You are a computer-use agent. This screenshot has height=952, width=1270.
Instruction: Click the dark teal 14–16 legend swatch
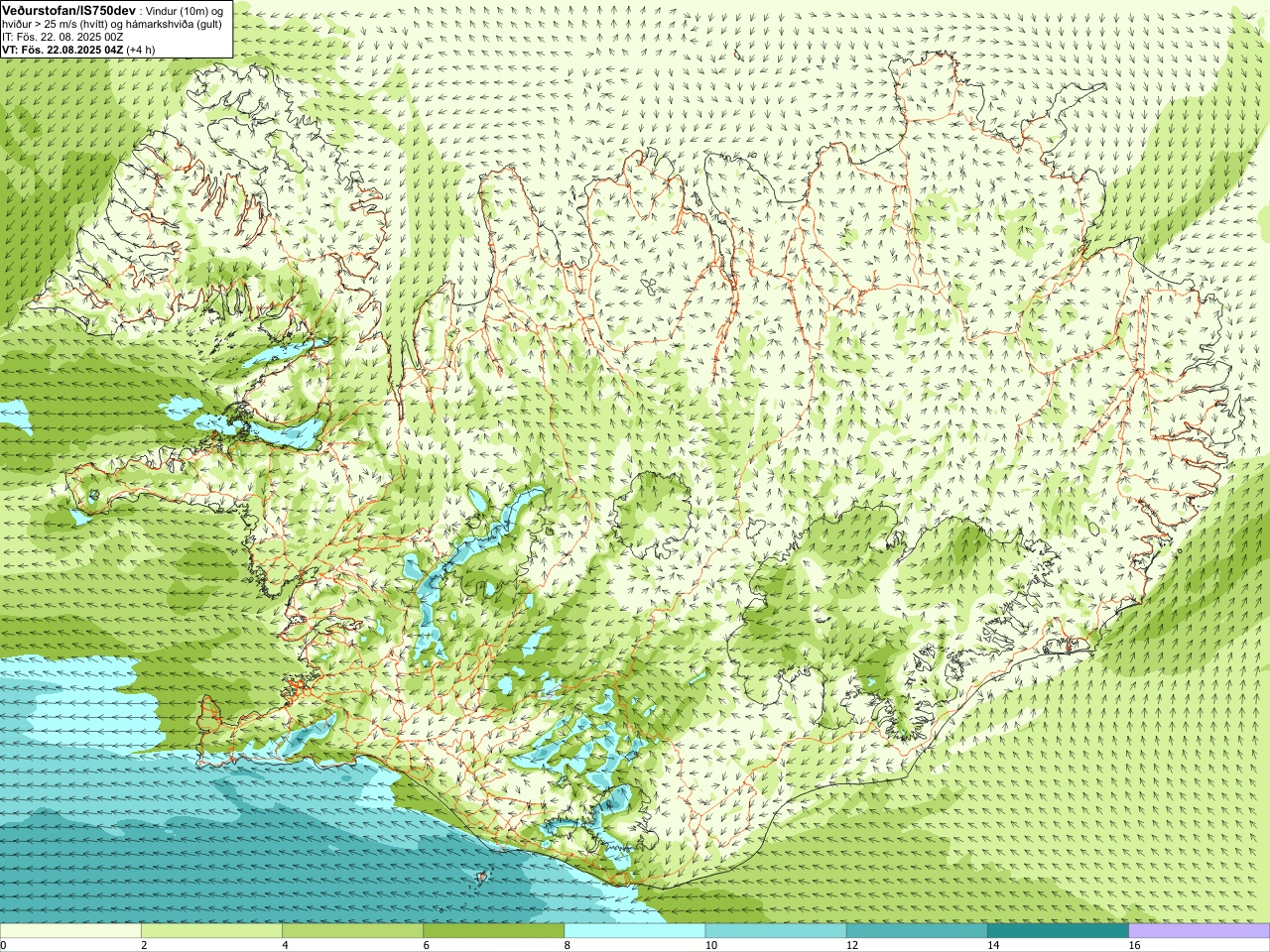coord(1059,931)
